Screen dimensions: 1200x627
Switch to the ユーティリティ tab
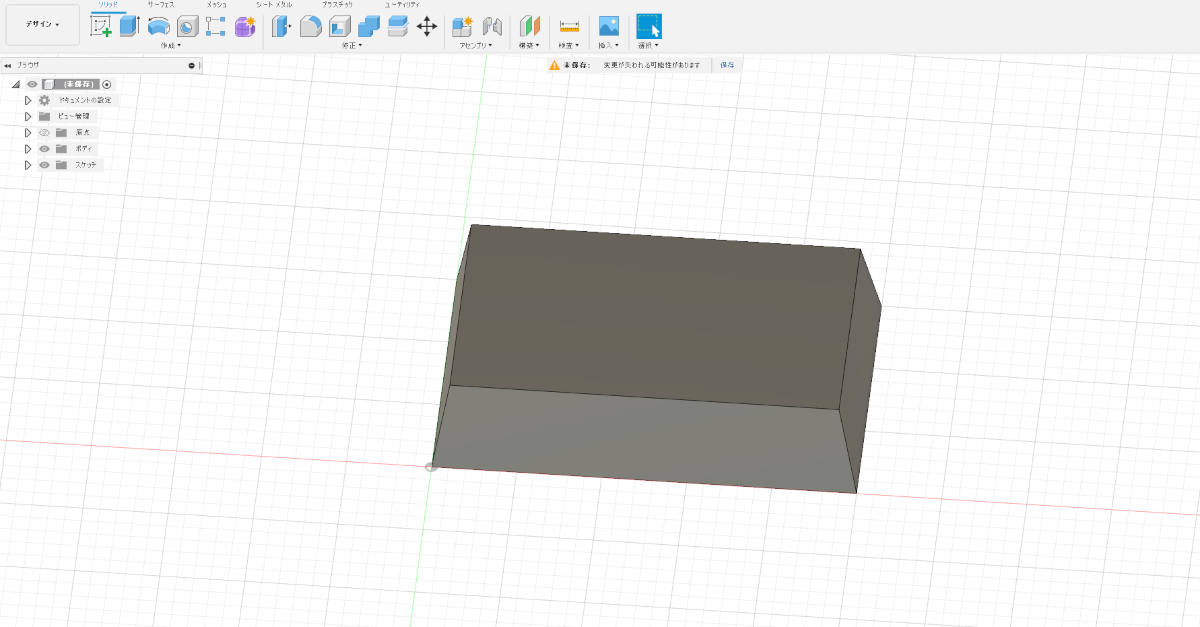point(402,5)
